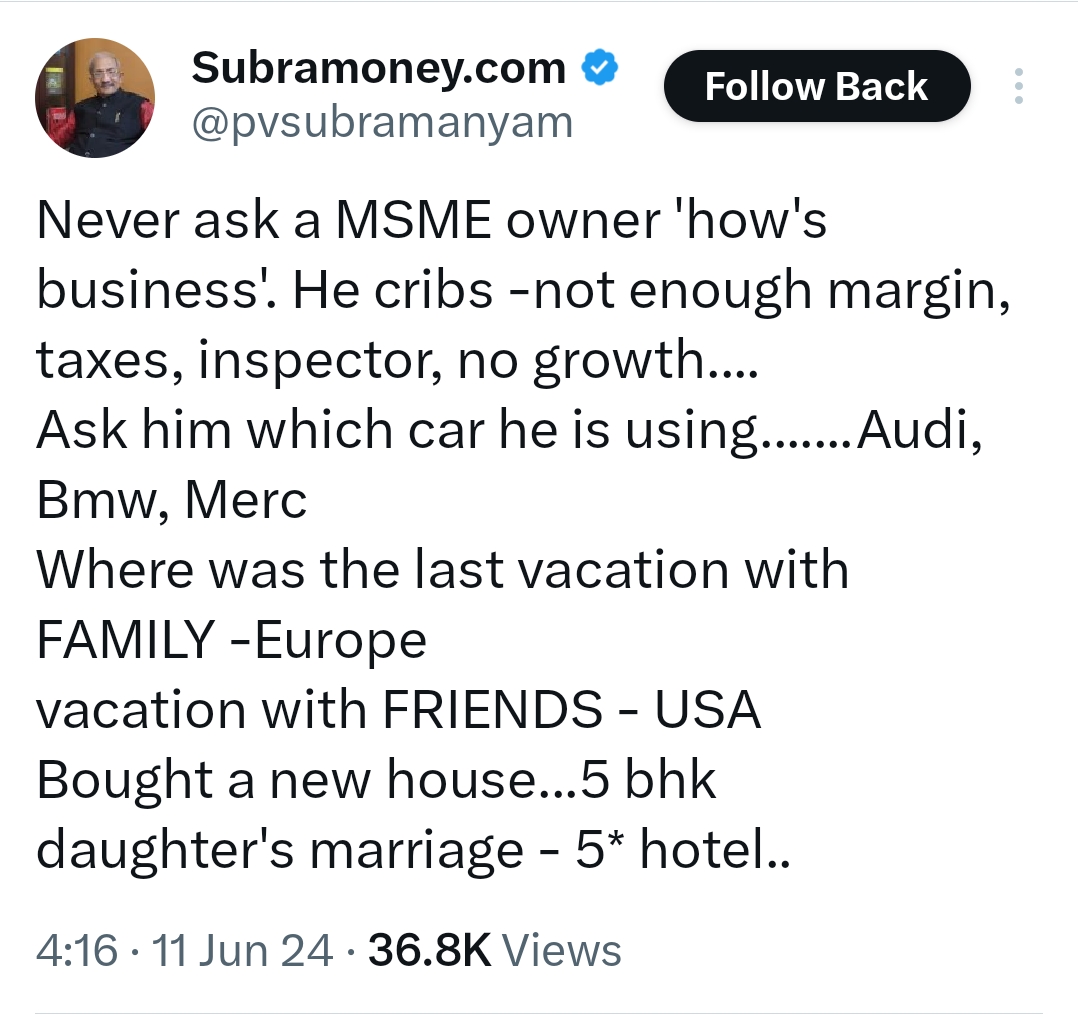Tap the 'vacation with FRIENDS - USA' line

(398, 711)
